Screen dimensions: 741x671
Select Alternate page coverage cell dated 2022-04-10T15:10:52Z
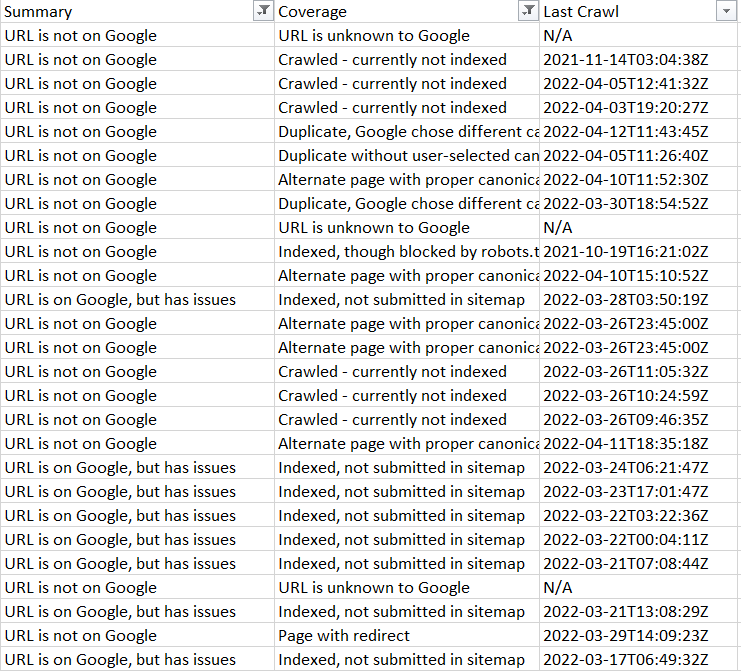click(x=406, y=275)
